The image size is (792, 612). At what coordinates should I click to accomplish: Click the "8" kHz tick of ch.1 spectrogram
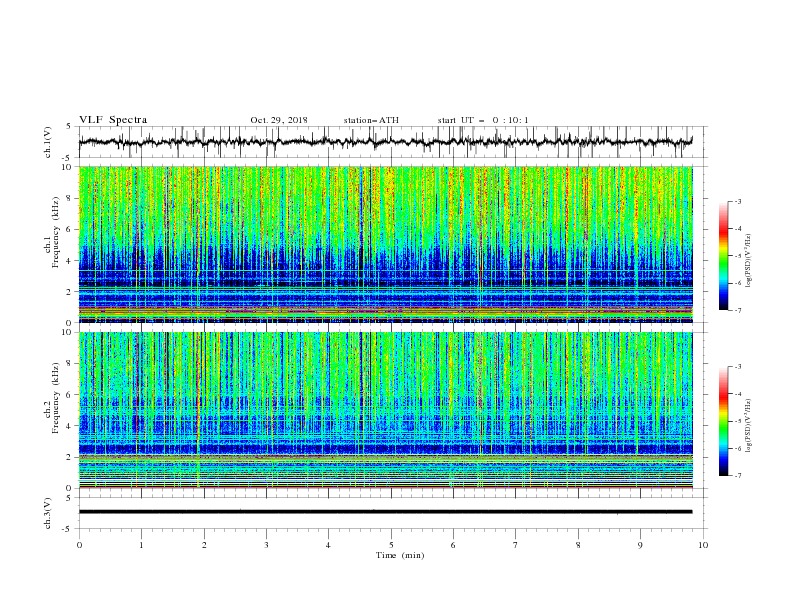coord(70,198)
